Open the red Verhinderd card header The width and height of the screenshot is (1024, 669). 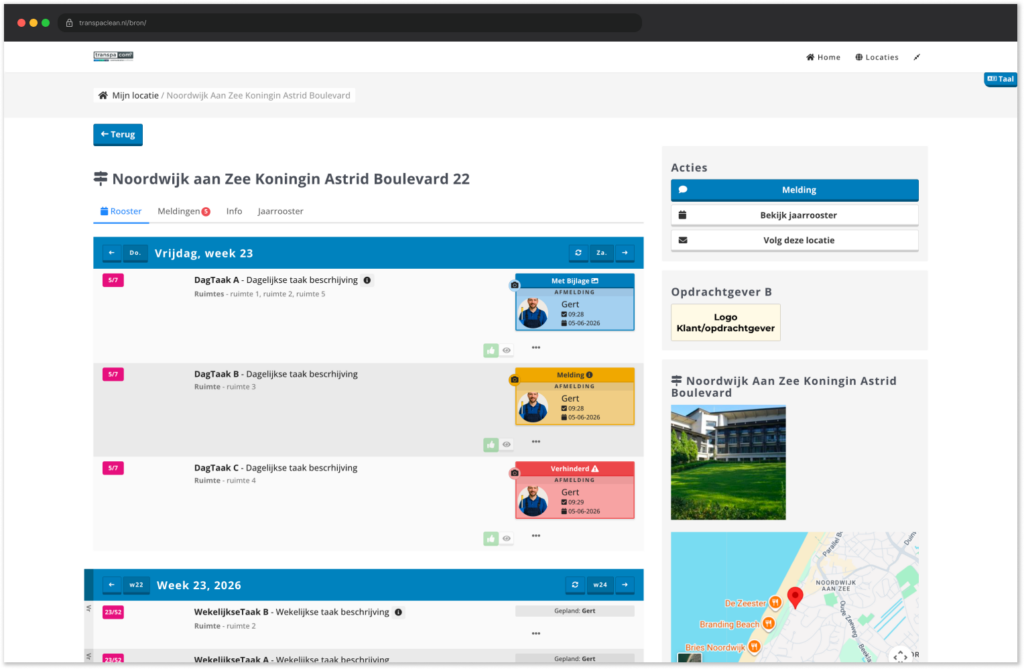coord(575,468)
